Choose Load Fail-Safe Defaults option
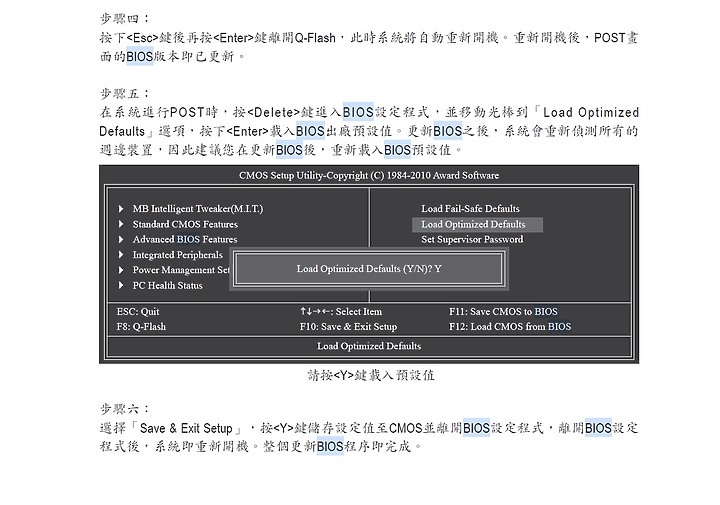The height and width of the screenshot is (505, 720). pos(471,208)
